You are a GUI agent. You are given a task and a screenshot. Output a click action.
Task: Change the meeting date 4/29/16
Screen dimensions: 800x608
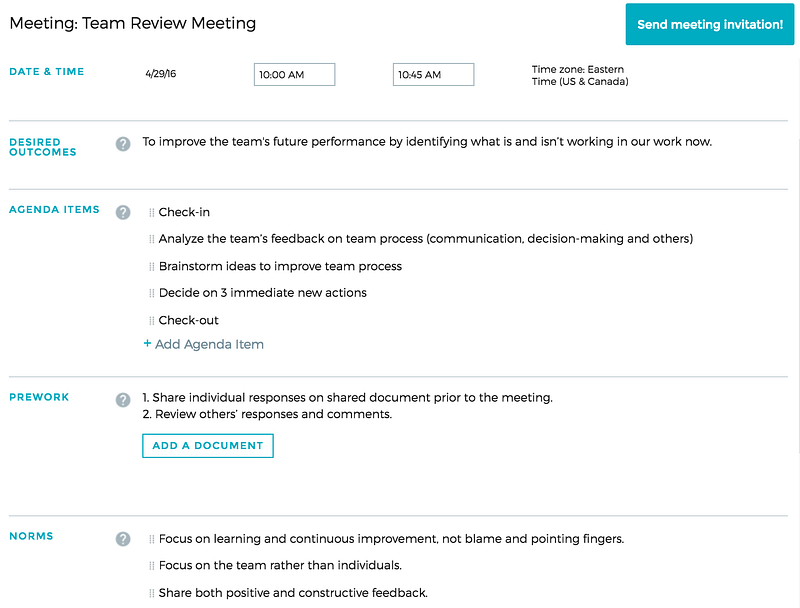[x=161, y=74]
